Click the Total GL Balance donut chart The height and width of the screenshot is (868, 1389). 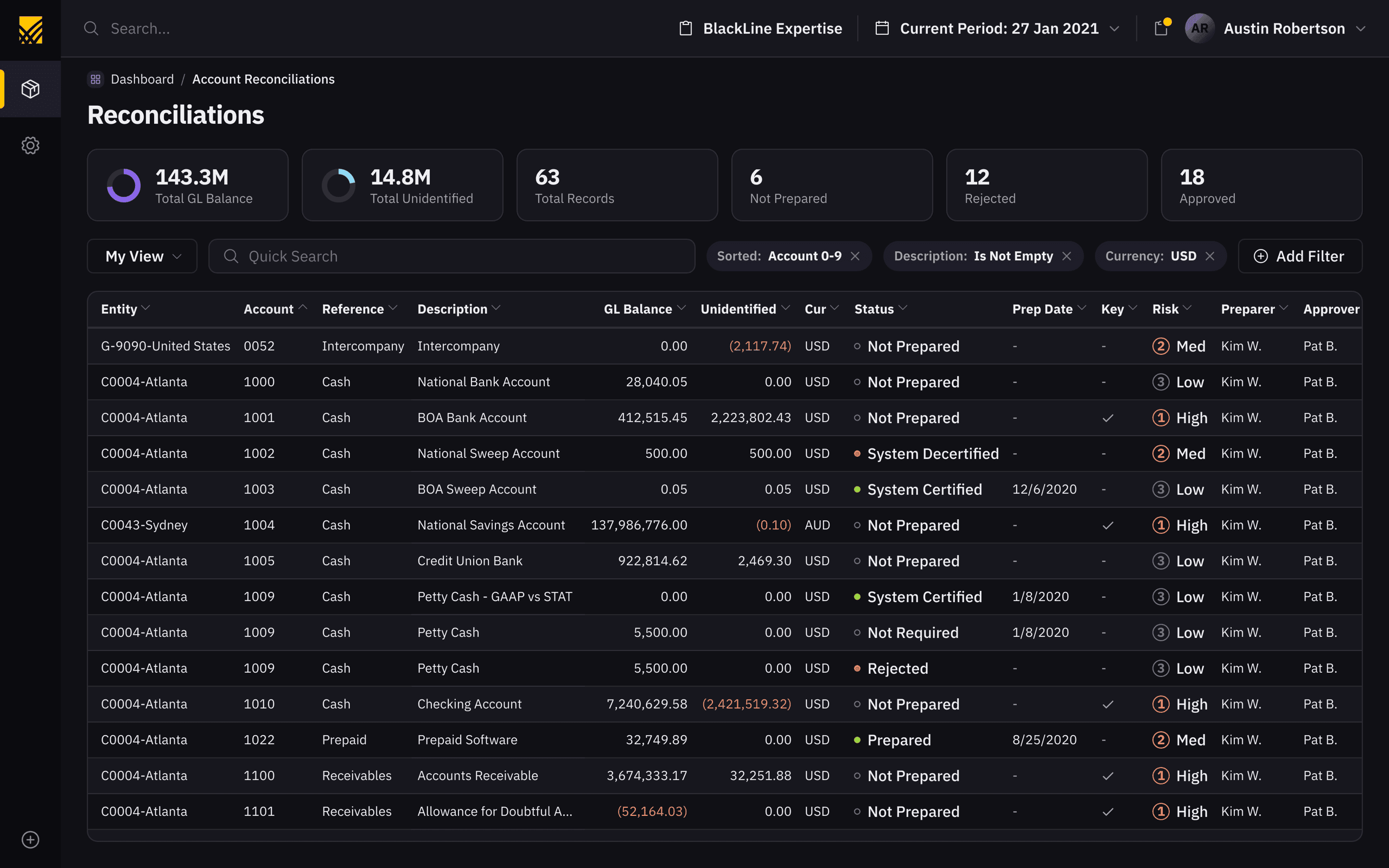click(x=123, y=186)
